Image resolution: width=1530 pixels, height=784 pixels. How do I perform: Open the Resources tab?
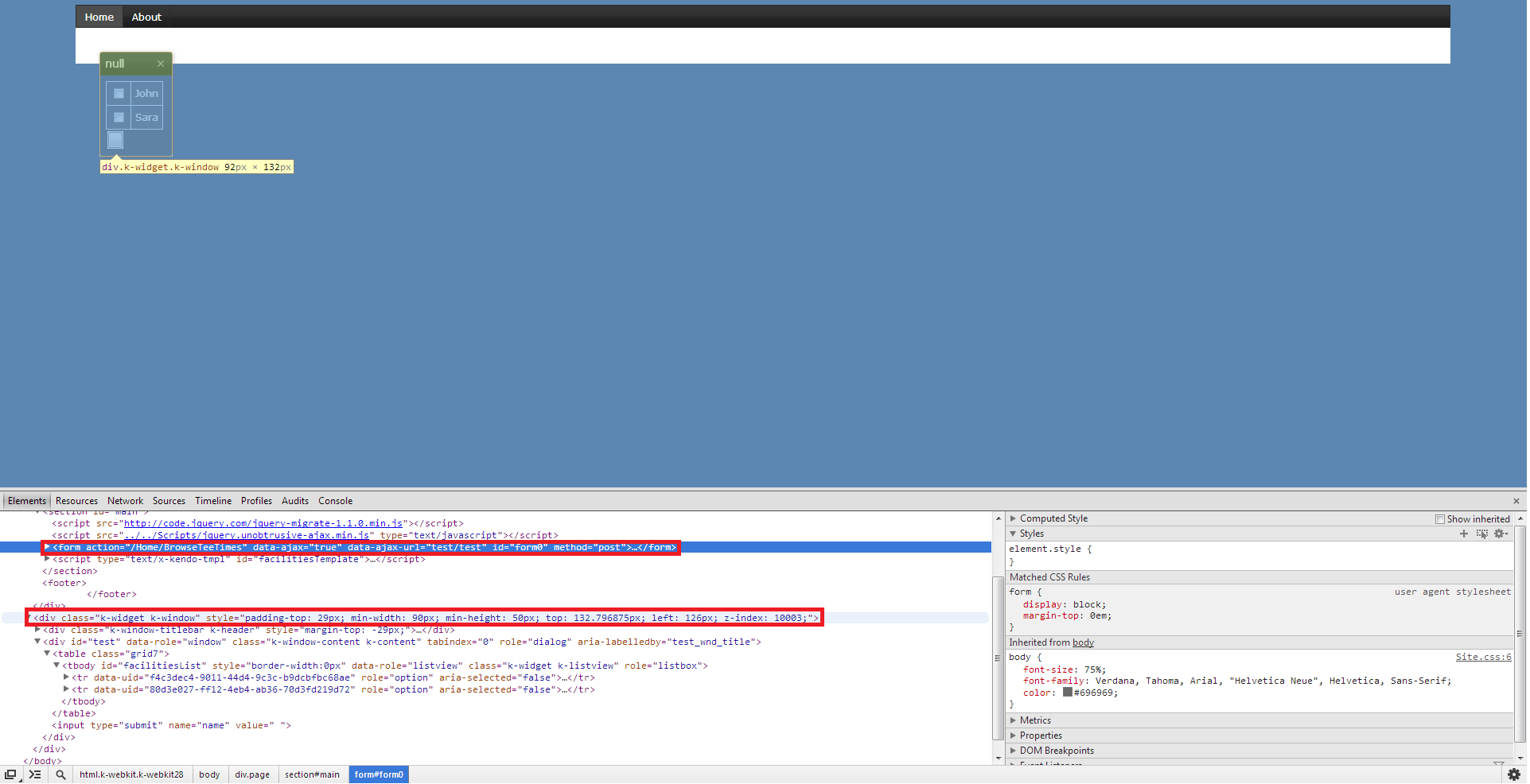tap(76, 501)
